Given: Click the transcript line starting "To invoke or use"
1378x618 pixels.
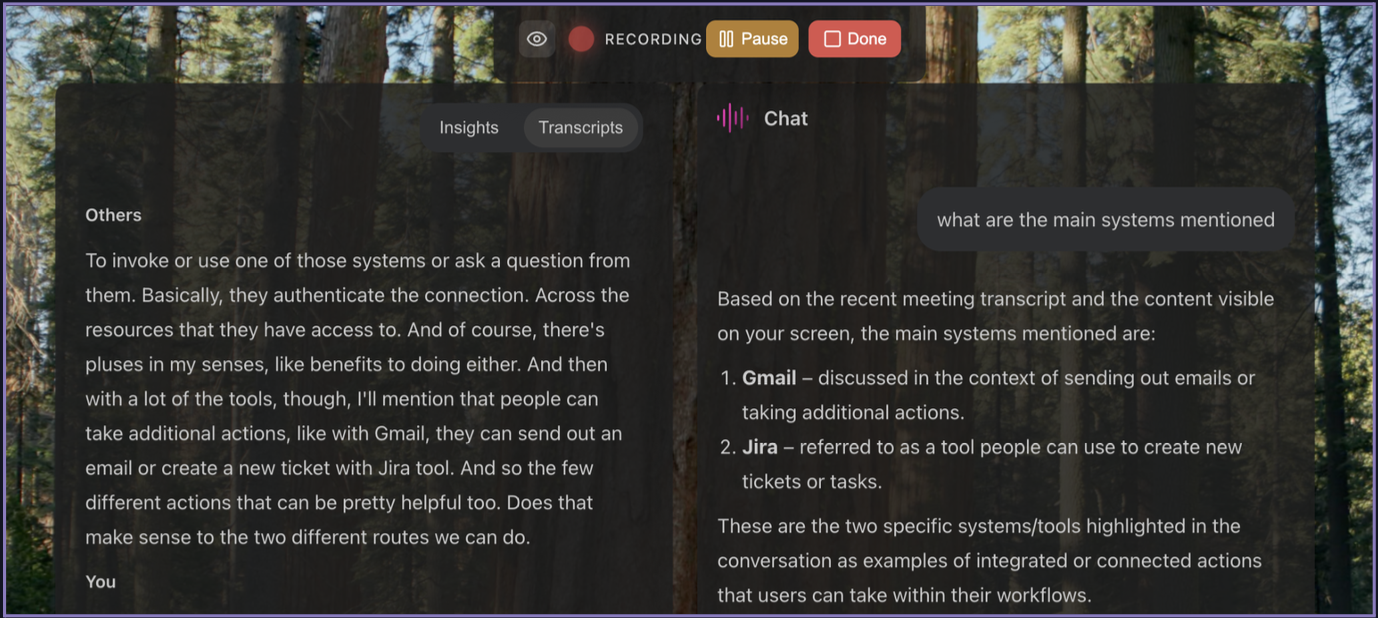Looking at the screenshot, I should coord(357,261).
